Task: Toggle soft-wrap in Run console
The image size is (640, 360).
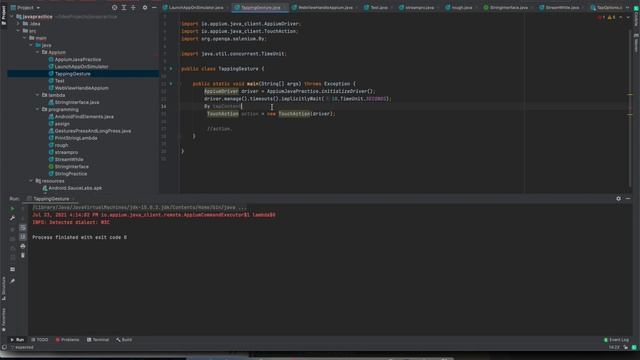Action: (x=23, y=228)
